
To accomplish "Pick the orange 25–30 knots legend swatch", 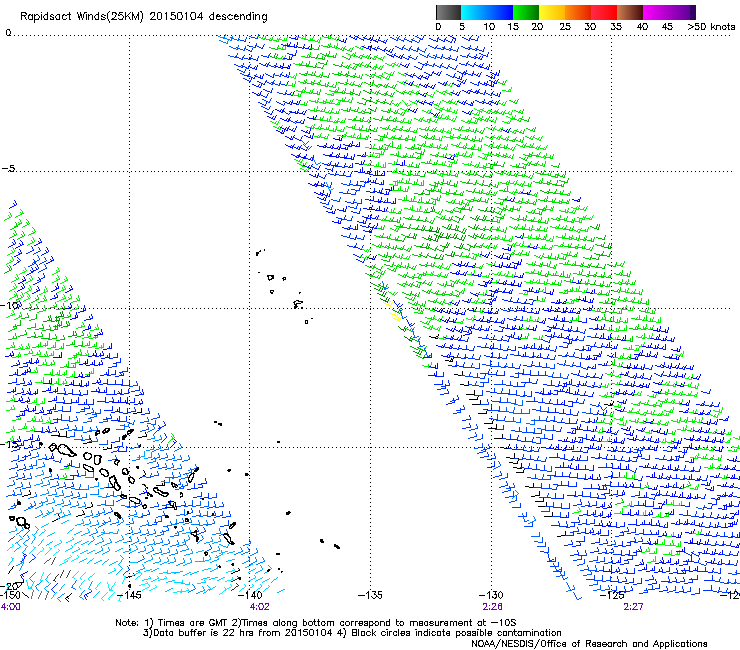I will tap(578, 12).
